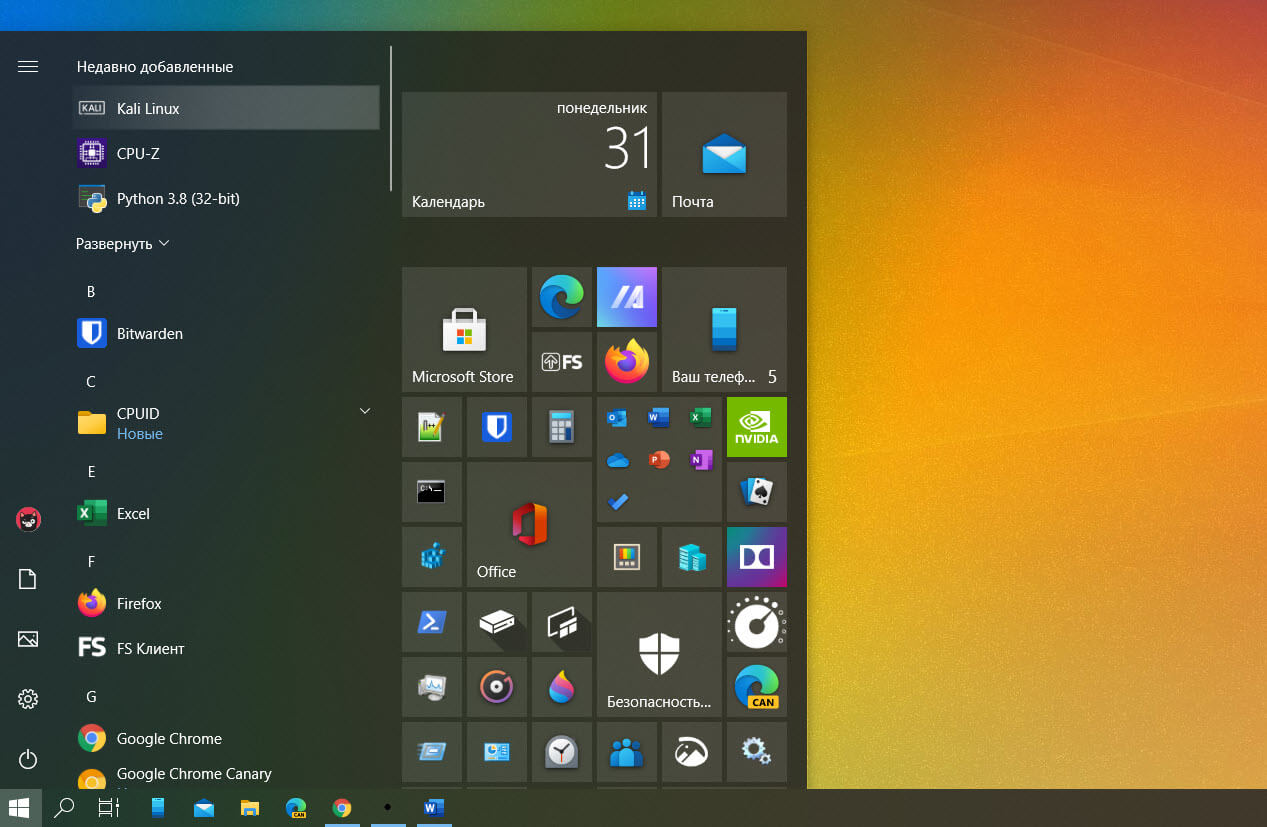The width and height of the screenshot is (1267, 827).
Task: Open the Bitwarden shield tile
Action: tap(497, 427)
